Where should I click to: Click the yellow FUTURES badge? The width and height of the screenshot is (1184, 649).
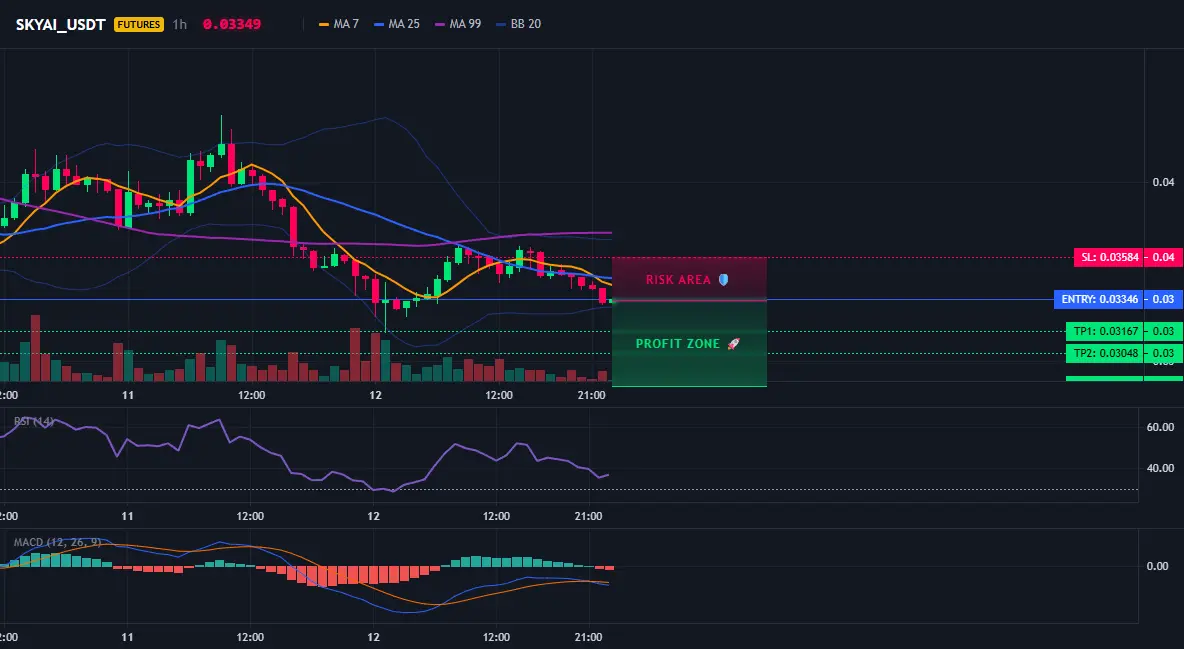pyautogui.click(x=139, y=24)
